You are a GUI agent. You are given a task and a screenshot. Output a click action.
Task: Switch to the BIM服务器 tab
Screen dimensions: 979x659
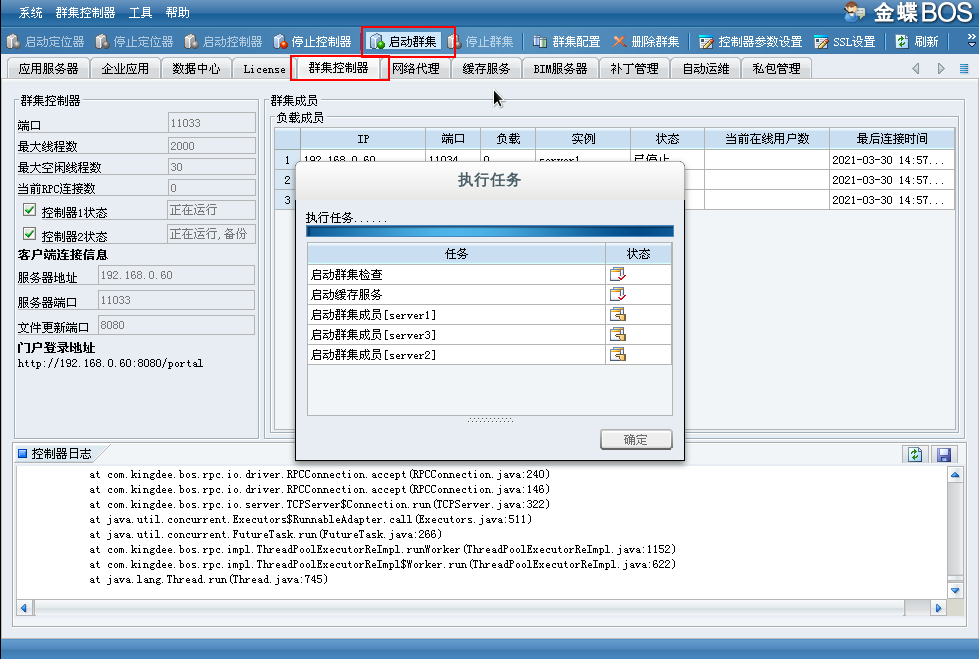pyautogui.click(x=560, y=68)
